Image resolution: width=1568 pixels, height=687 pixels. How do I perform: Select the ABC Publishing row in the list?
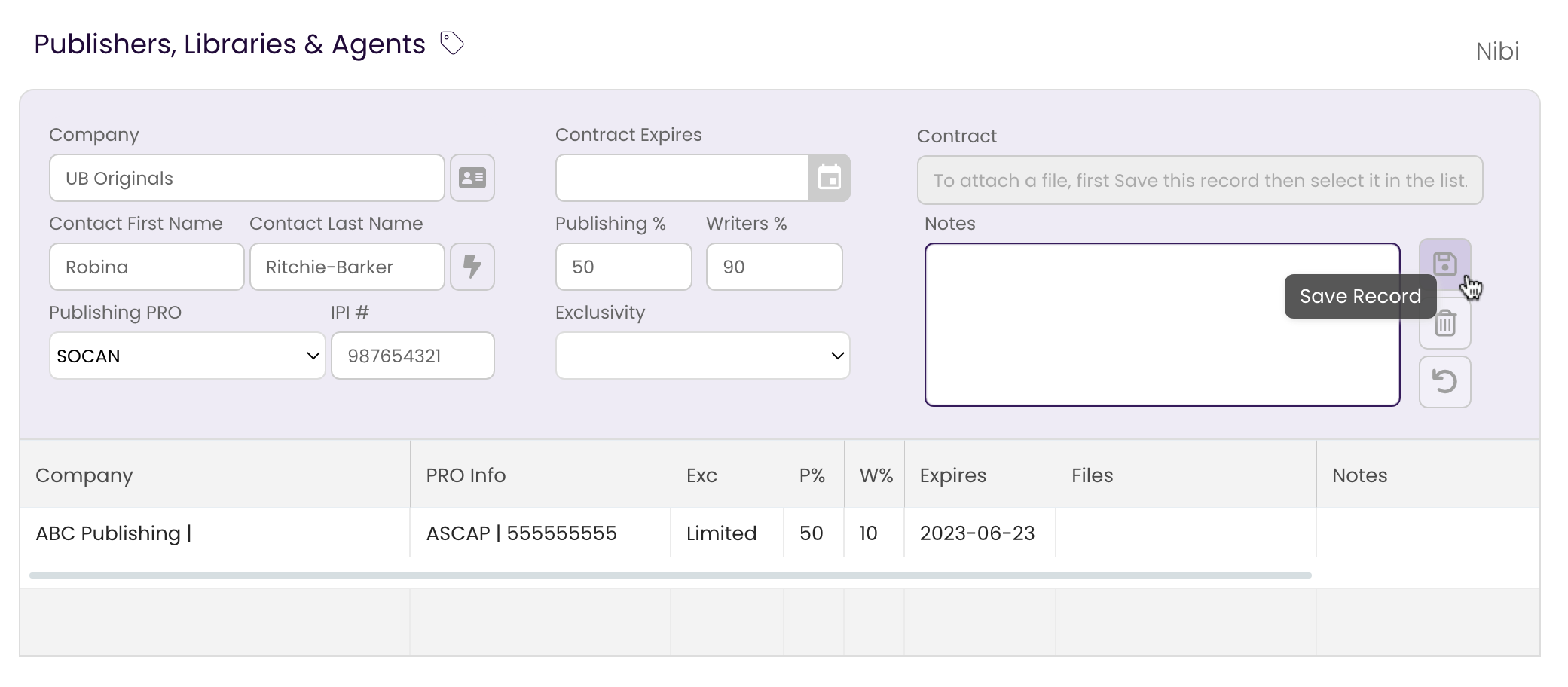[x=780, y=533]
